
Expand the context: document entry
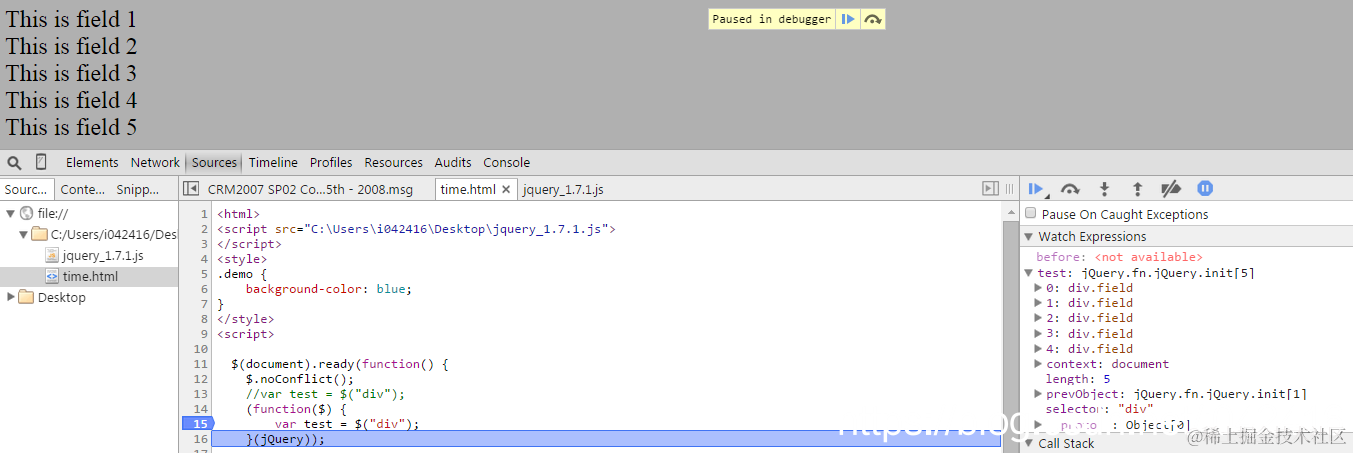click(1039, 364)
